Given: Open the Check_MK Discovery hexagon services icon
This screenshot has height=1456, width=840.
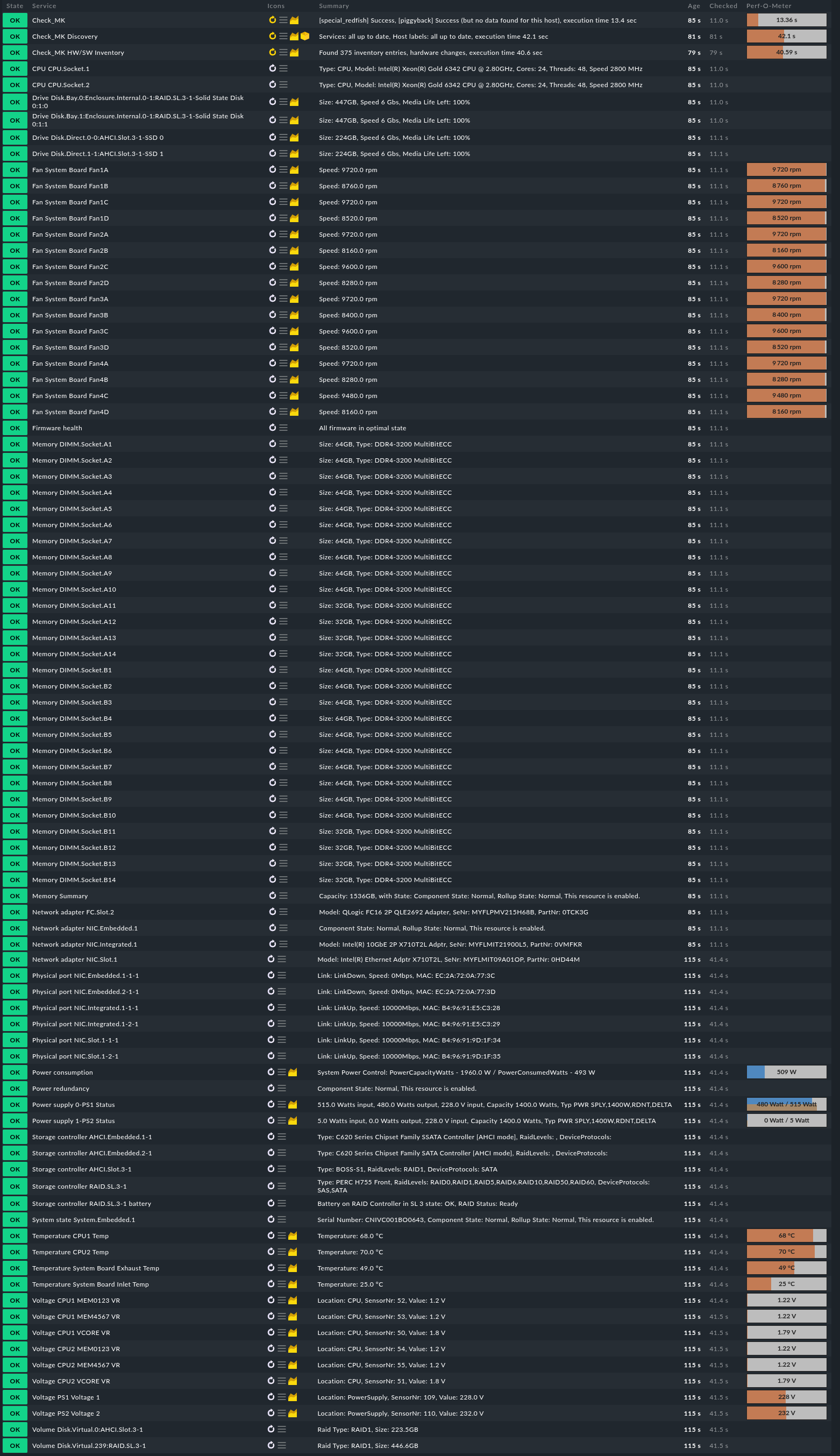Looking at the screenshot, I should 304,37.
